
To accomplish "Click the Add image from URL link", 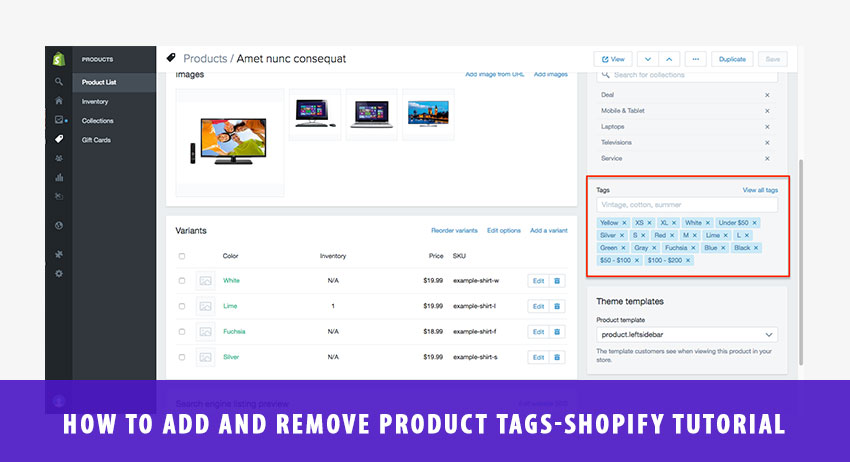I will tap(494, 74).
